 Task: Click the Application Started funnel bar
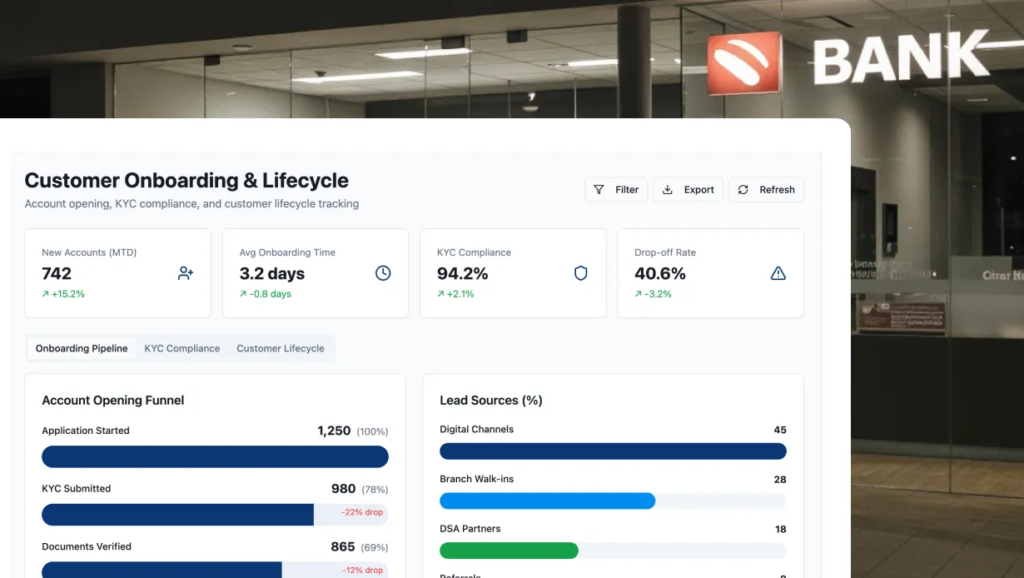(215, 457)
